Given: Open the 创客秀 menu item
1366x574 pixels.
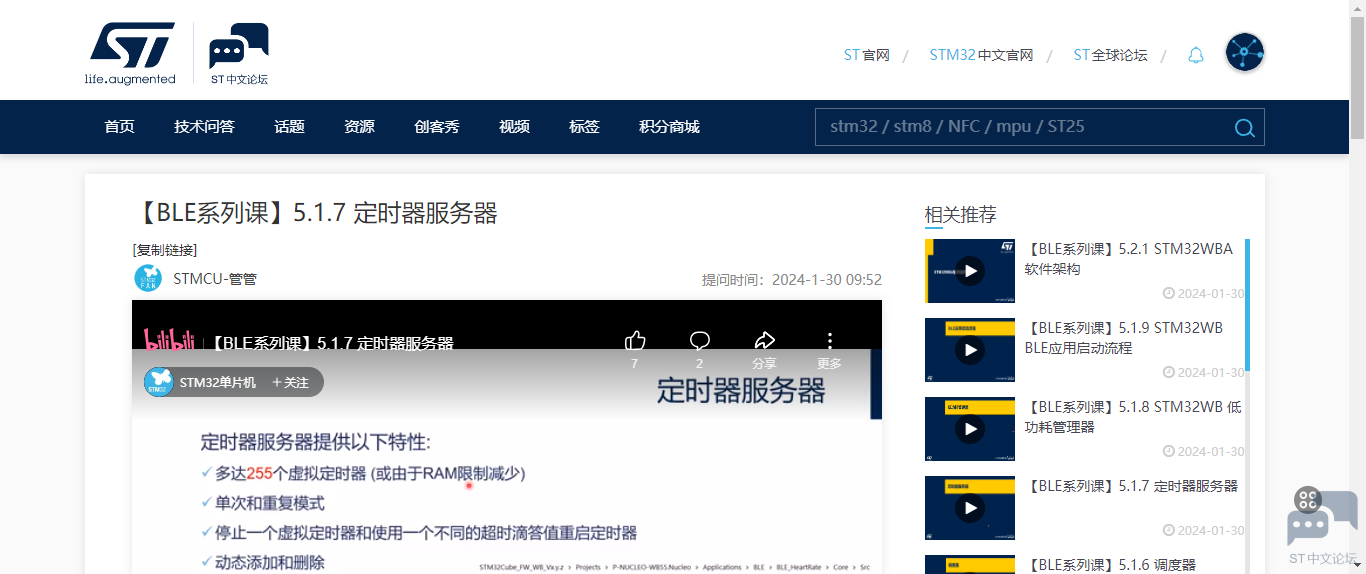Looking at the screenshot, I should click(437, 127).
